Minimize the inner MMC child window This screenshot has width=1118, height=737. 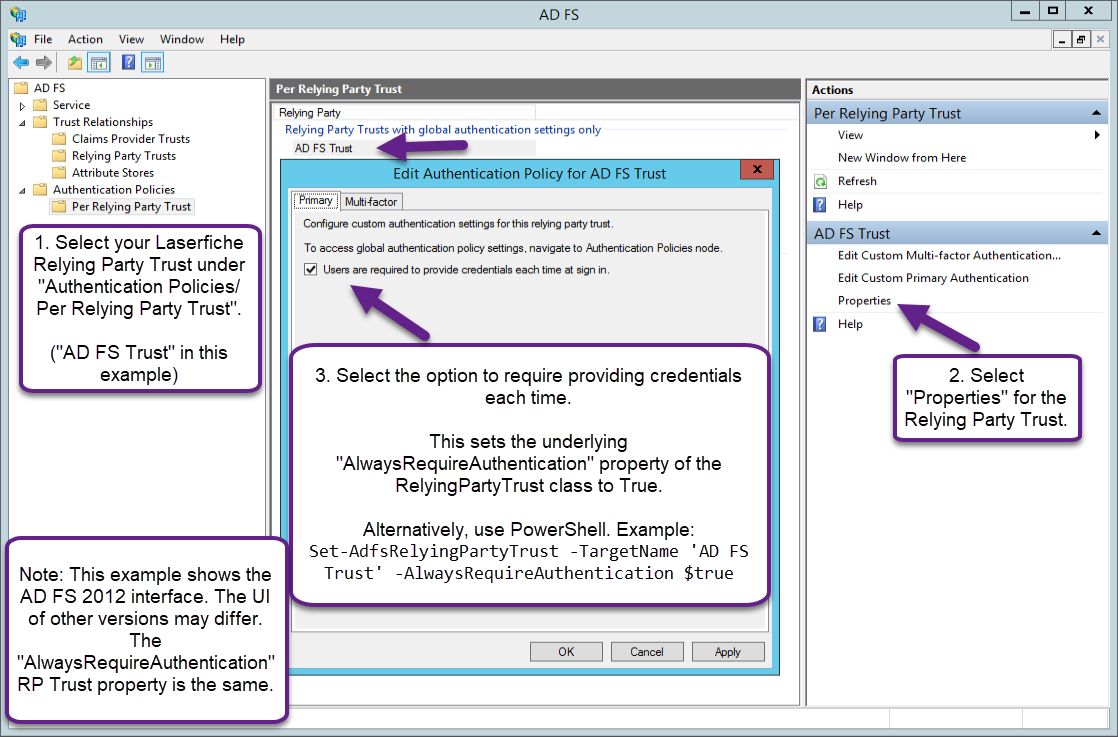[x=1062, y=40]
